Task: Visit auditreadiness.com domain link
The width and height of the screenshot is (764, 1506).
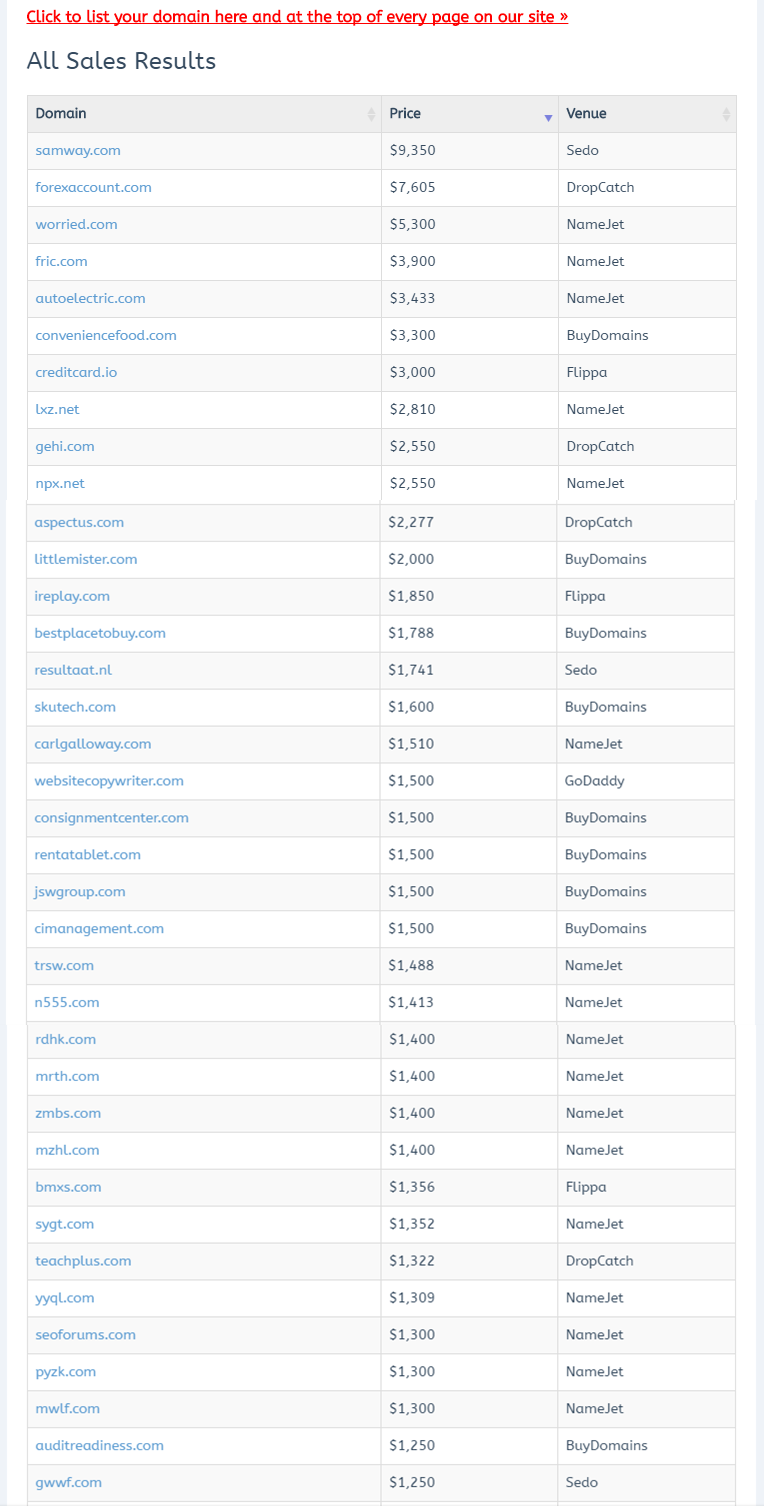Action: pos(99,1446)
